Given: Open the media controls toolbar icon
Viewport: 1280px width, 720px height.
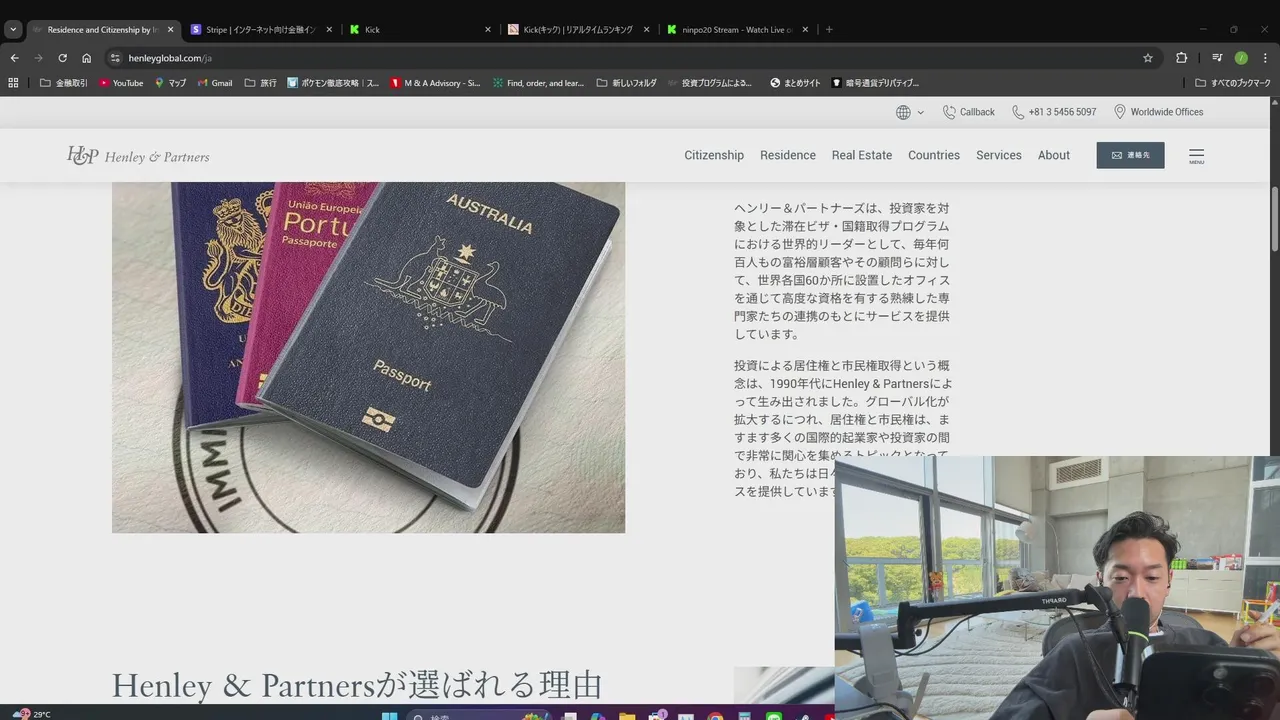Looking at the screenshot, I should [x=1217, y=58].
